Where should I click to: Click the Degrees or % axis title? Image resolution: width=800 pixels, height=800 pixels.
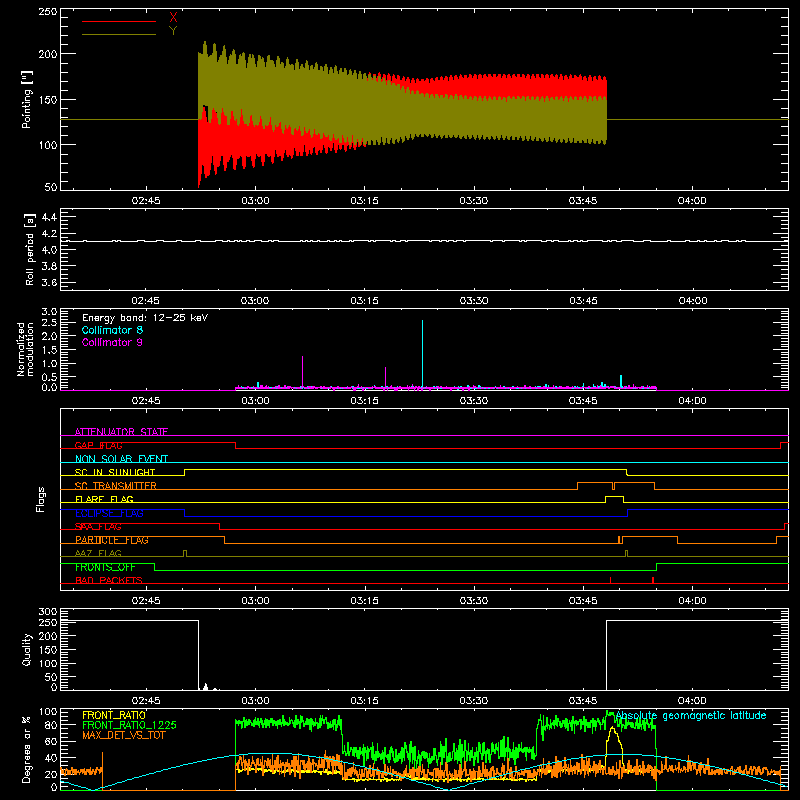[27, 749]
